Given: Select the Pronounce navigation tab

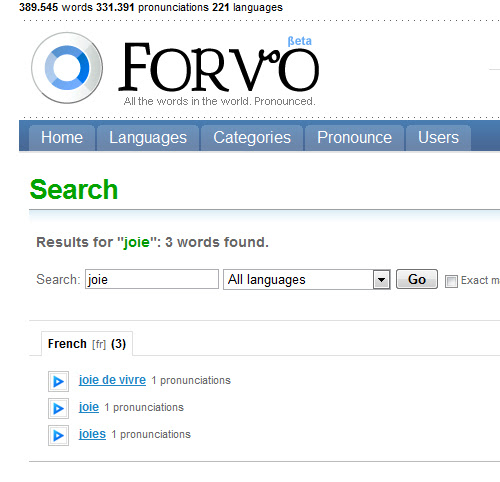Looking at the screenshot, I should (x=354, y=138).
